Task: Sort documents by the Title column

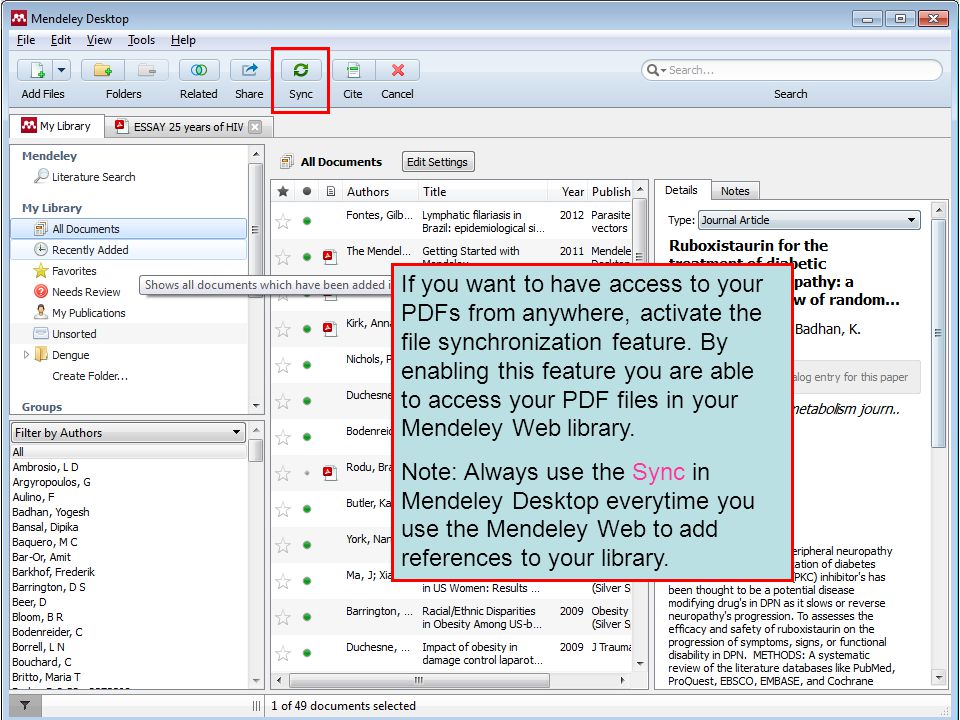Action: click(482, 192)
